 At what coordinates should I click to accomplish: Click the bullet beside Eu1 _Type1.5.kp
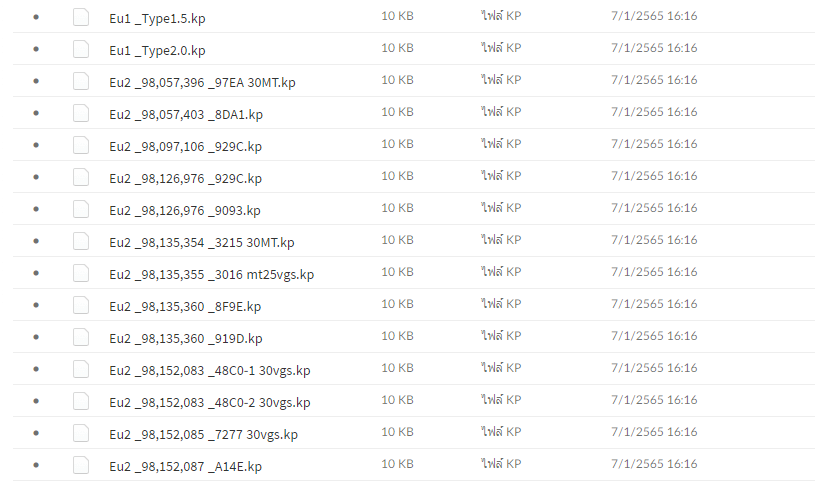click(x=36, y=17)
